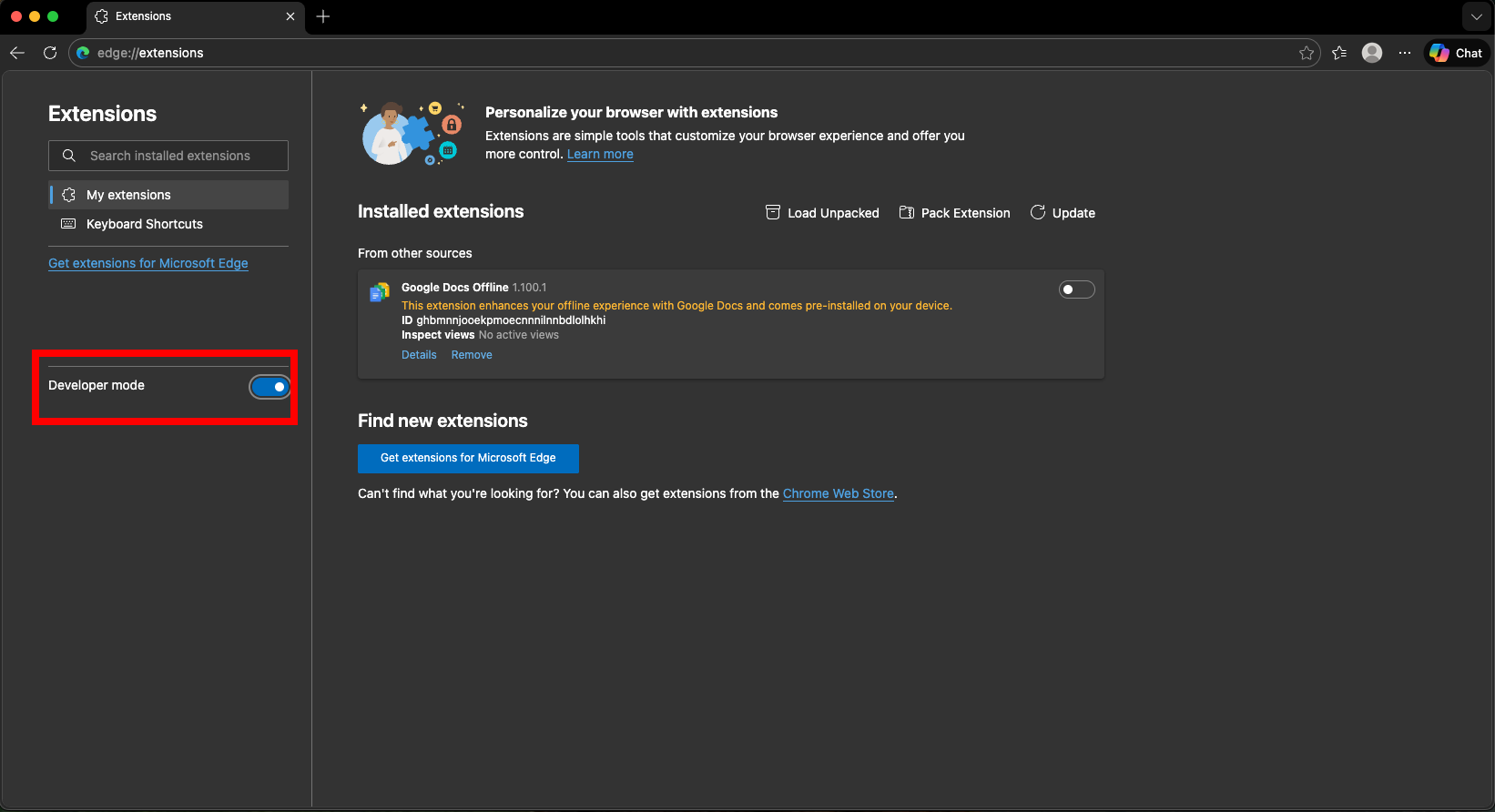The width and height of the screenshot is (1495, 812).
Task: Open the favorites list icon
Action: tap(1339, 53)
